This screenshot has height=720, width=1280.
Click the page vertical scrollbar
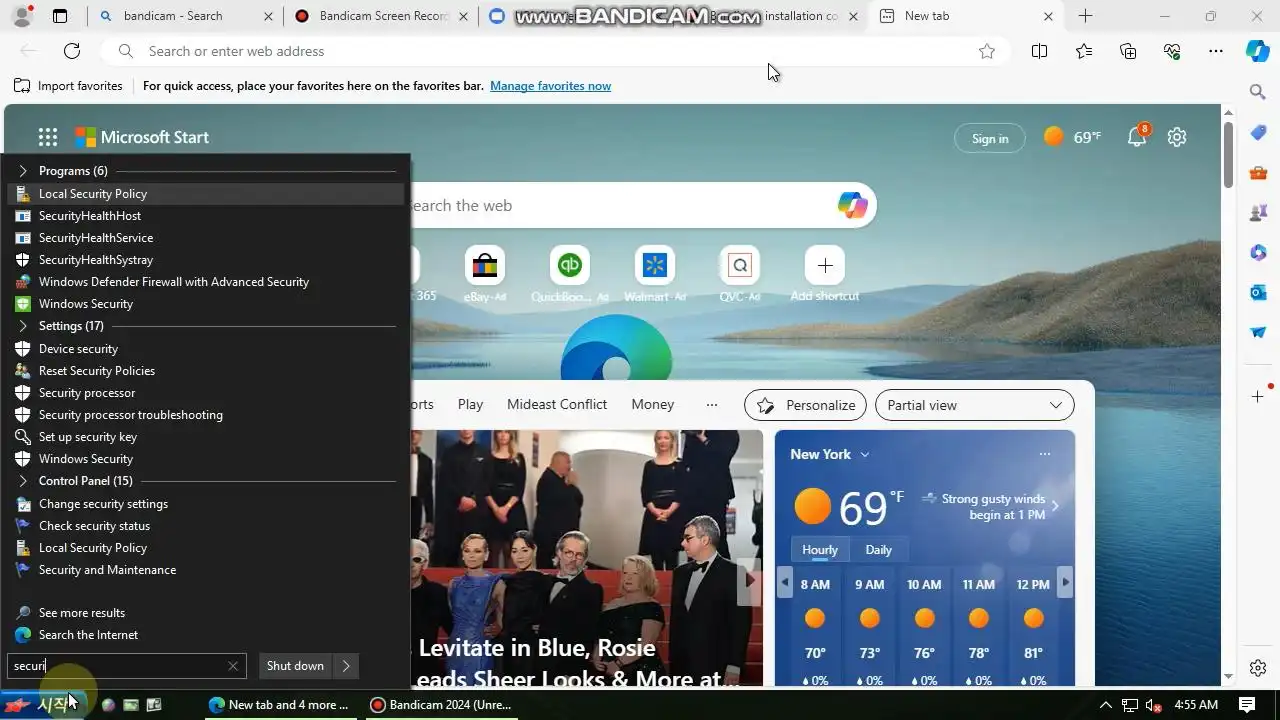click(x=1228, y=154)
